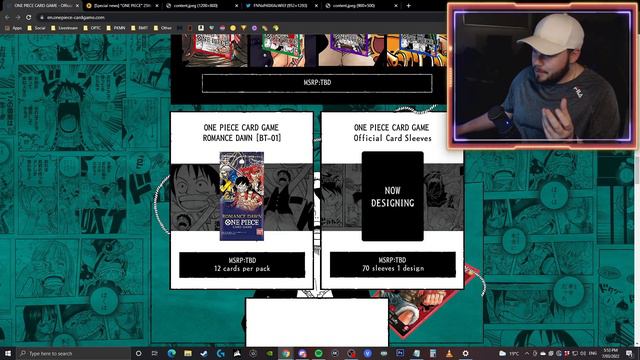Click the page vertical scrollbar
The image size is (640, 360).
(637, 190)
